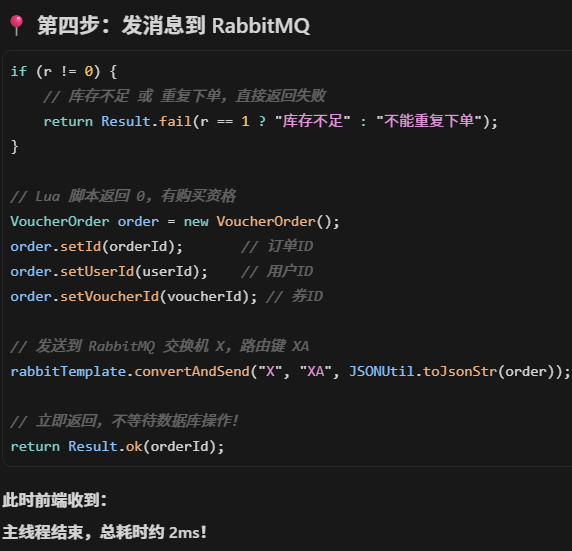Click comment '发送到 RabbitMQ 交换机 X，路由键 XA'

[x=160, y=346]
